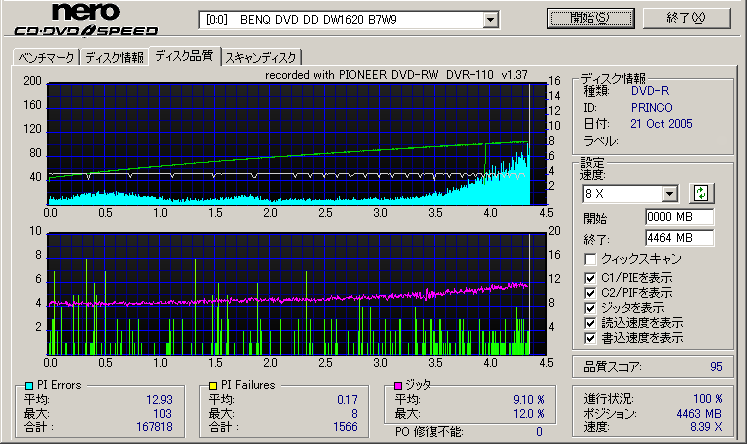Image resolution: width=747 pixels, height=444 pixels.
Task: Uncheck the ジッタを表示 checkbox
Action: 590,308
